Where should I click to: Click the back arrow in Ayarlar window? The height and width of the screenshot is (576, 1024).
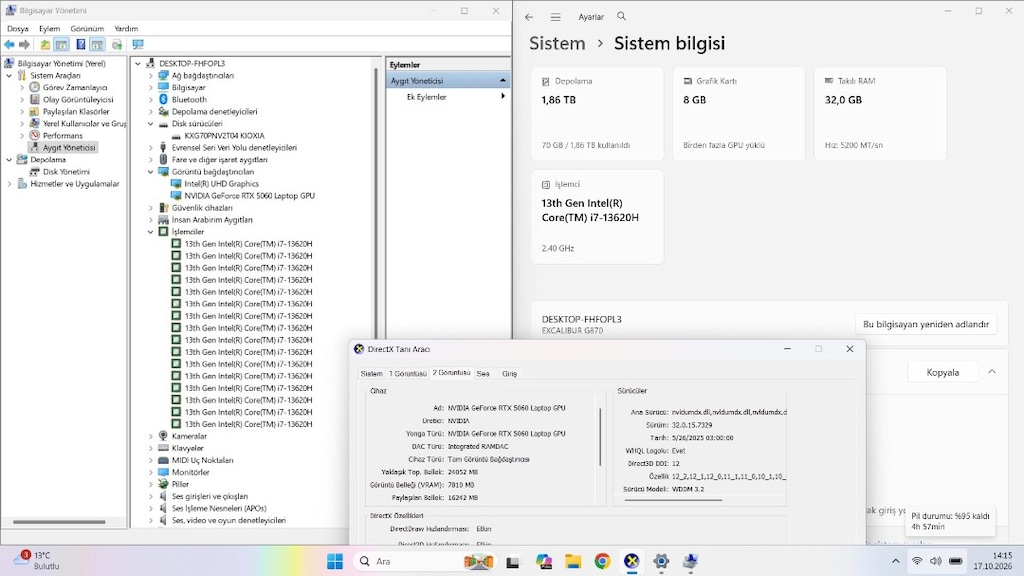point(529,17)
